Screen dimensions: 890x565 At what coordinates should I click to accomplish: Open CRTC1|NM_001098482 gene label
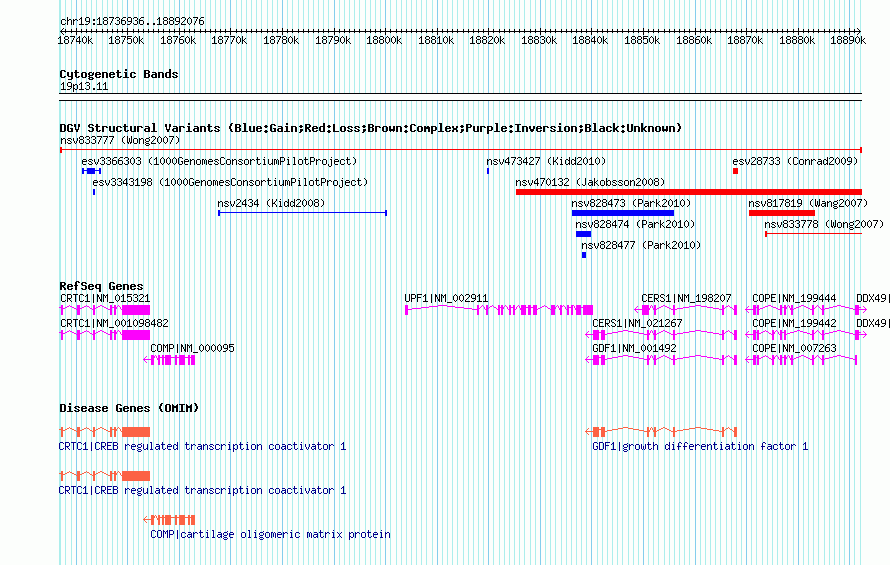point(114,324)
